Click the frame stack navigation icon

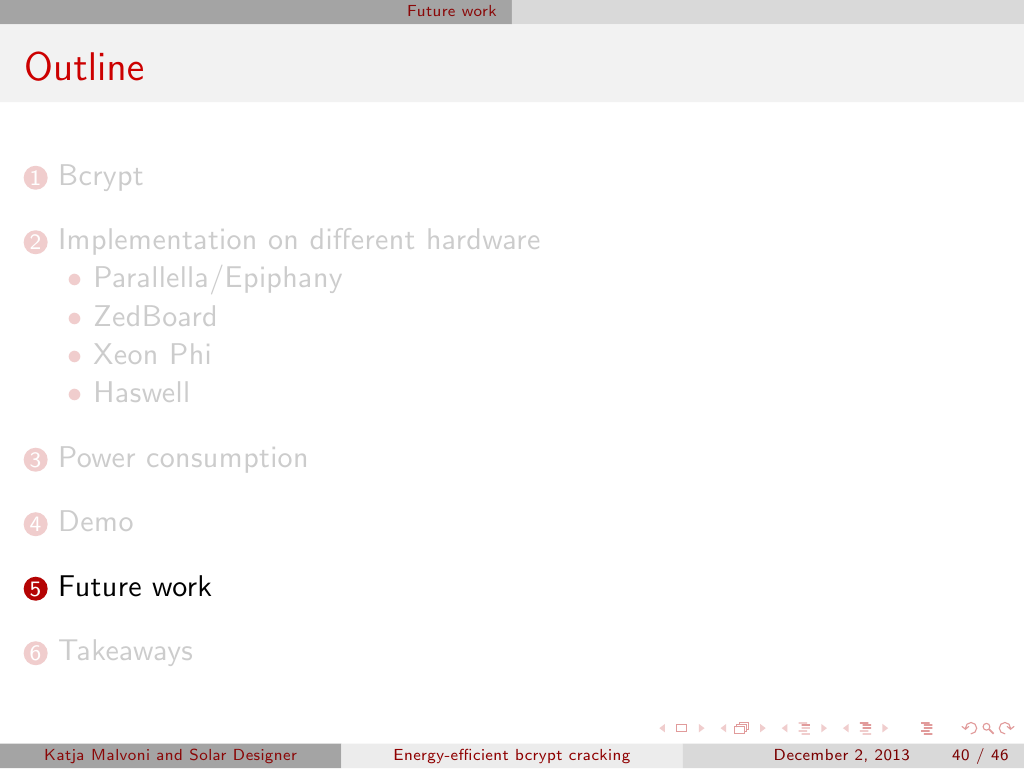tap(741, 728)
